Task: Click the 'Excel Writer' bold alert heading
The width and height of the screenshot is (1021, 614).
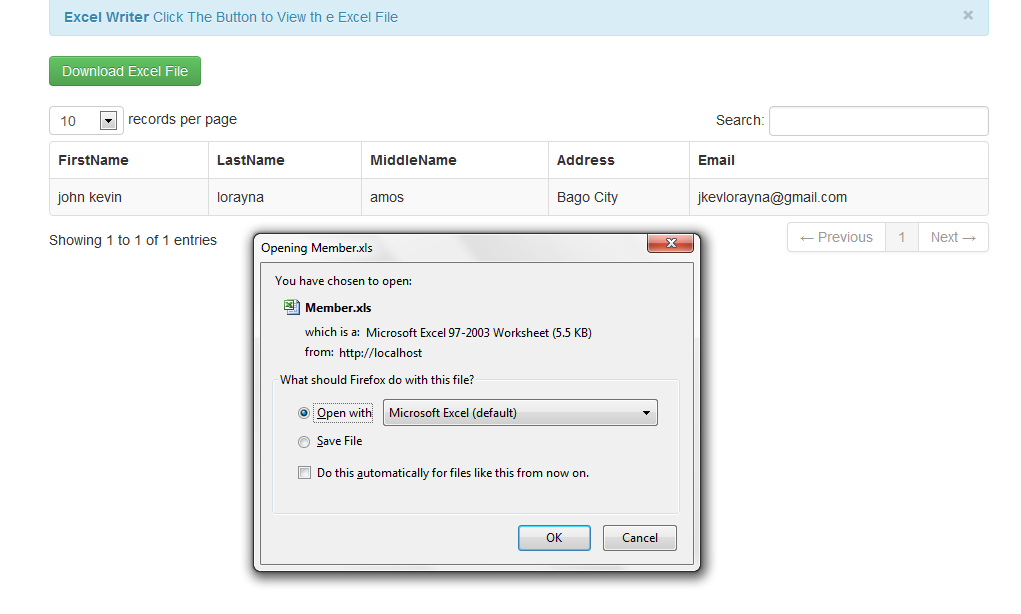Action: [x=106, y=18]
